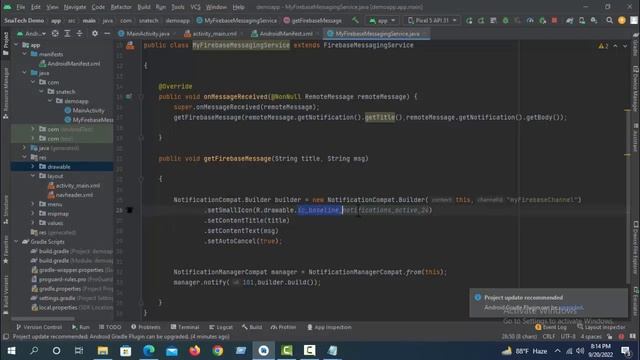Image resolution: width=640 pixels, height=360 pixels.
Task: Collapse the java folder arrow
Action: point(25,73)
